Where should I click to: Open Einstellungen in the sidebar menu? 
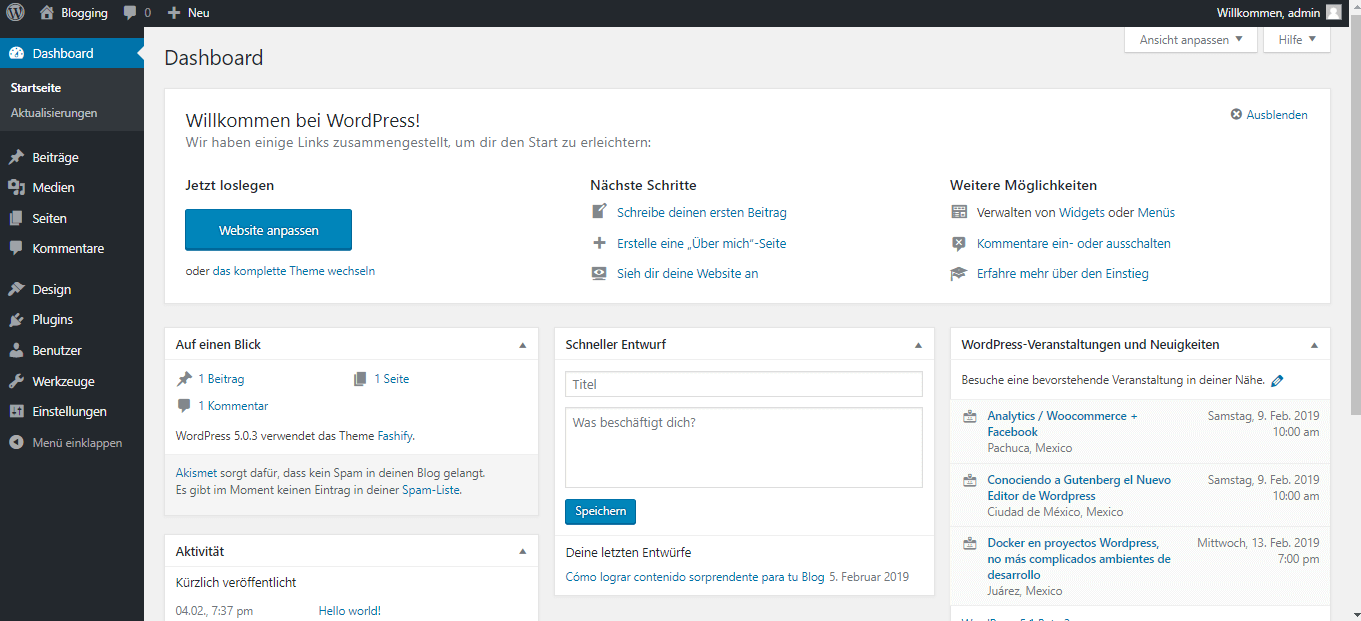tap(72, 411)
